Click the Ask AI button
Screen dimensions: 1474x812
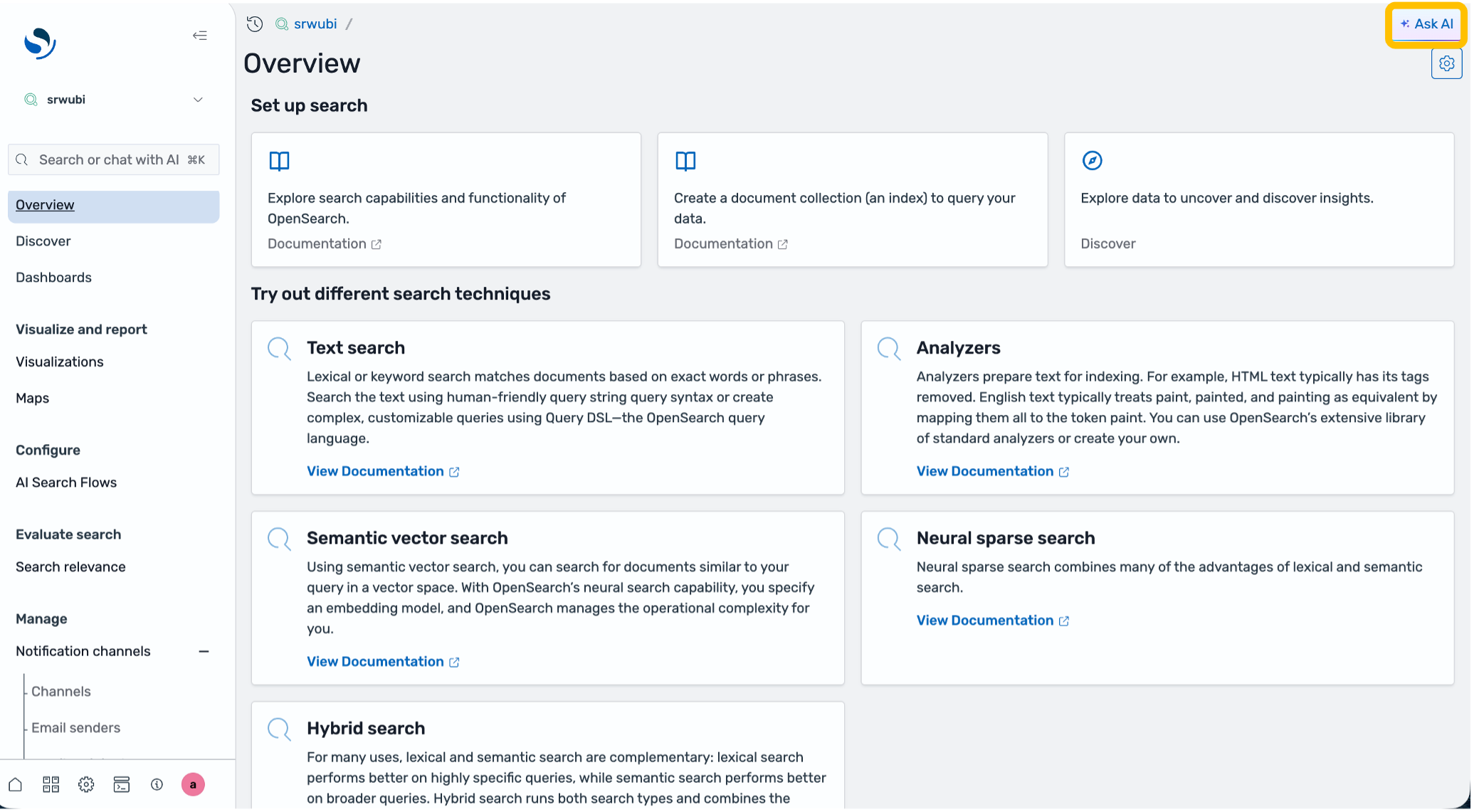1426,24
